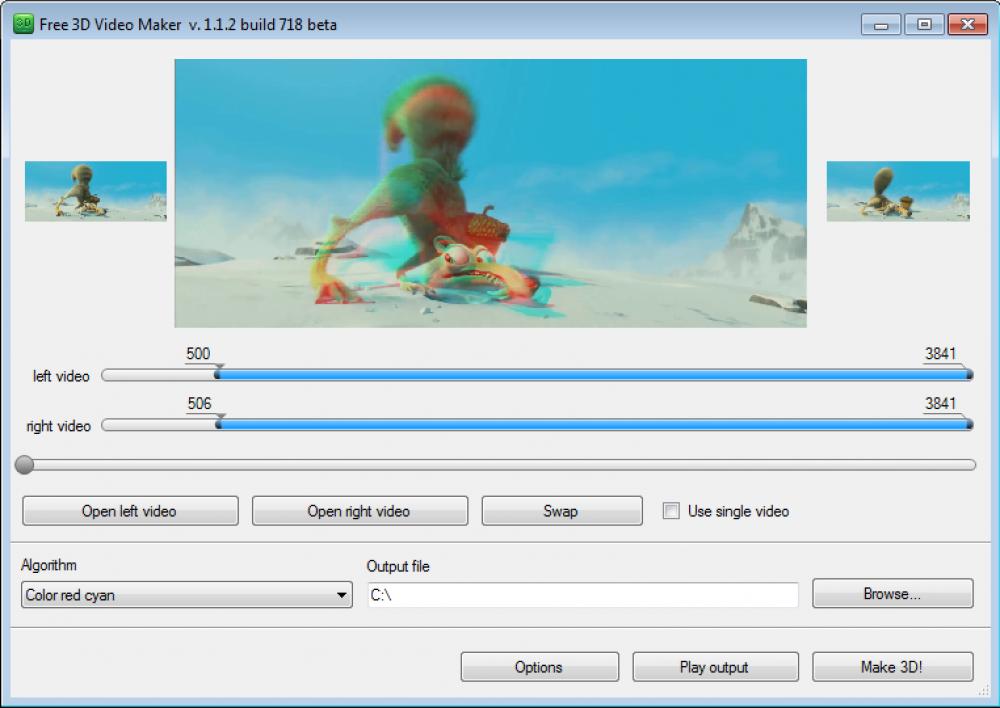Click end handle at 3841 on left video slider

[x=968, y=375]
